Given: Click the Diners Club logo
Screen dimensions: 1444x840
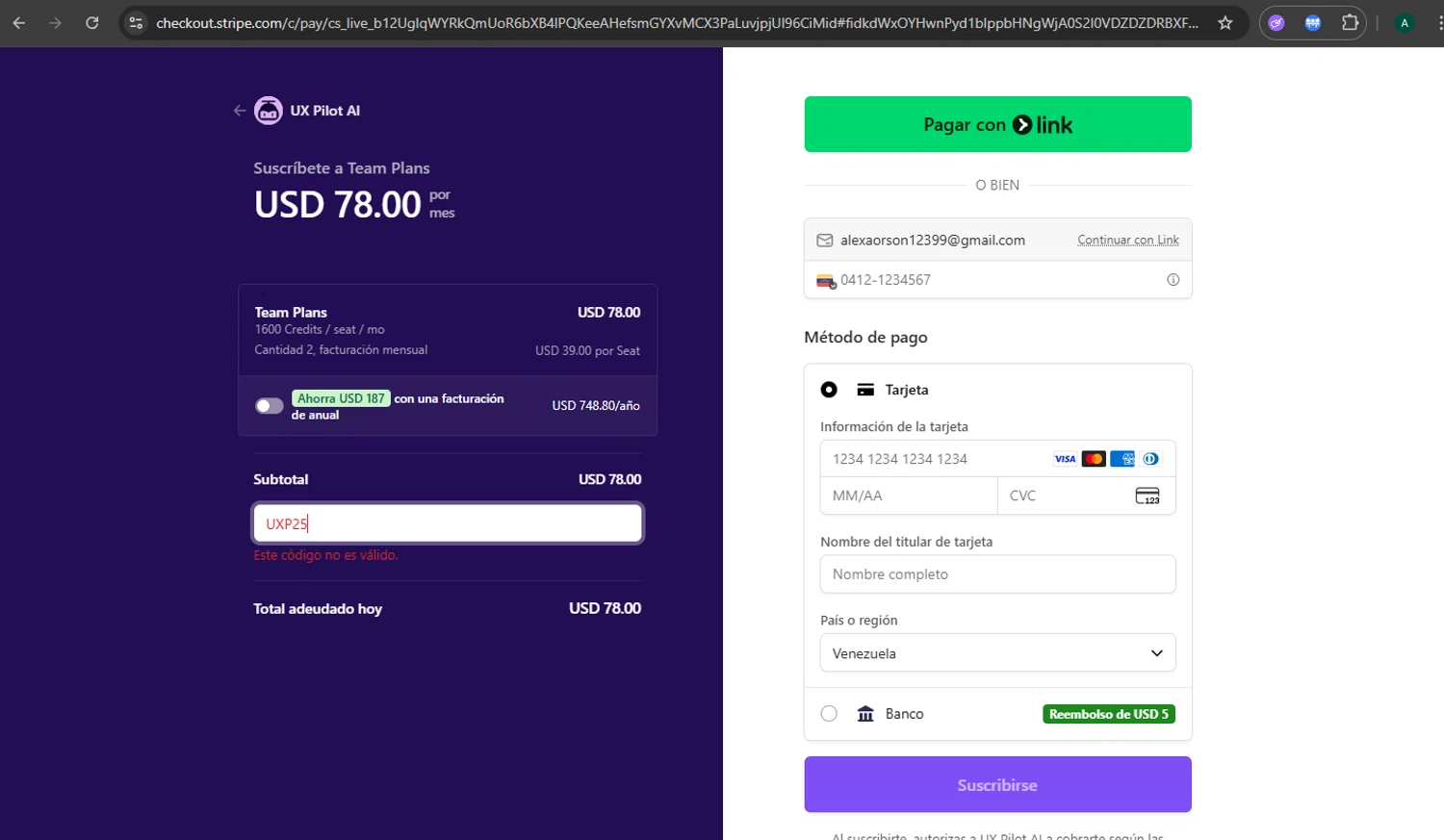Looking at the screenshot, I should pyautogui.click(x=1150, y=459).
